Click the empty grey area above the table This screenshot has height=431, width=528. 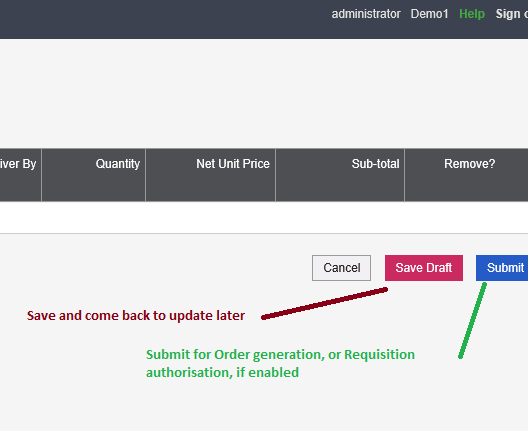[264, 94]
